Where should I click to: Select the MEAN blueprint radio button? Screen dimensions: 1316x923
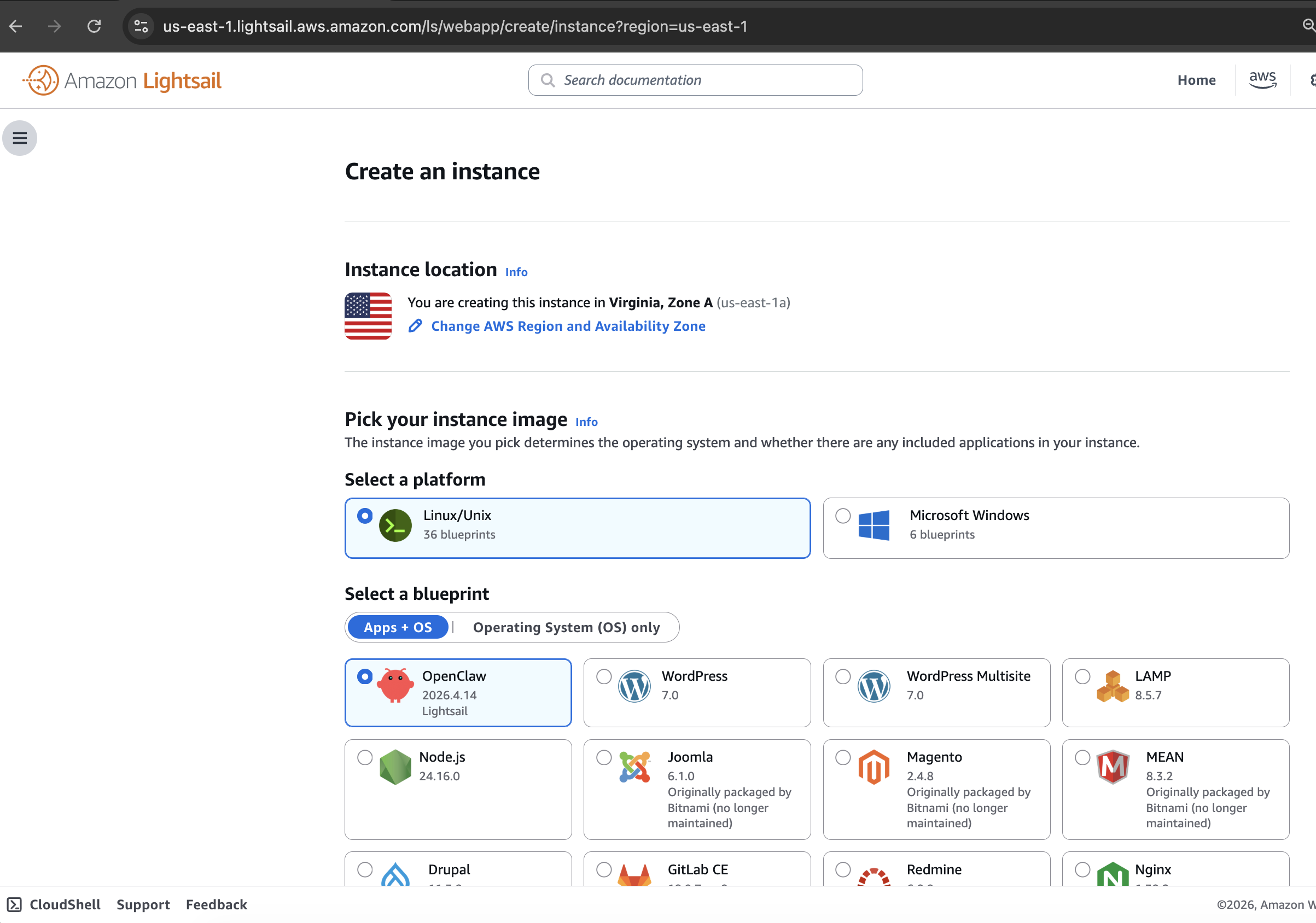point(1082,757)
